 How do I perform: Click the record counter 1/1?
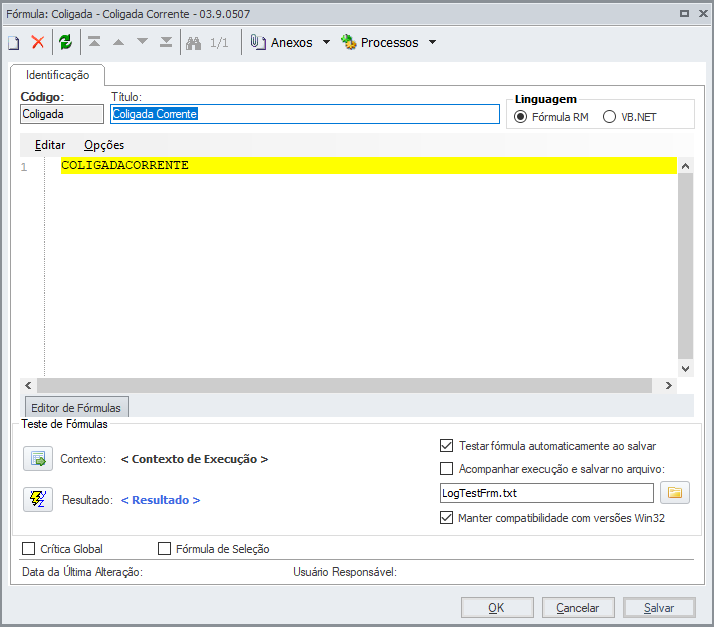219,43
